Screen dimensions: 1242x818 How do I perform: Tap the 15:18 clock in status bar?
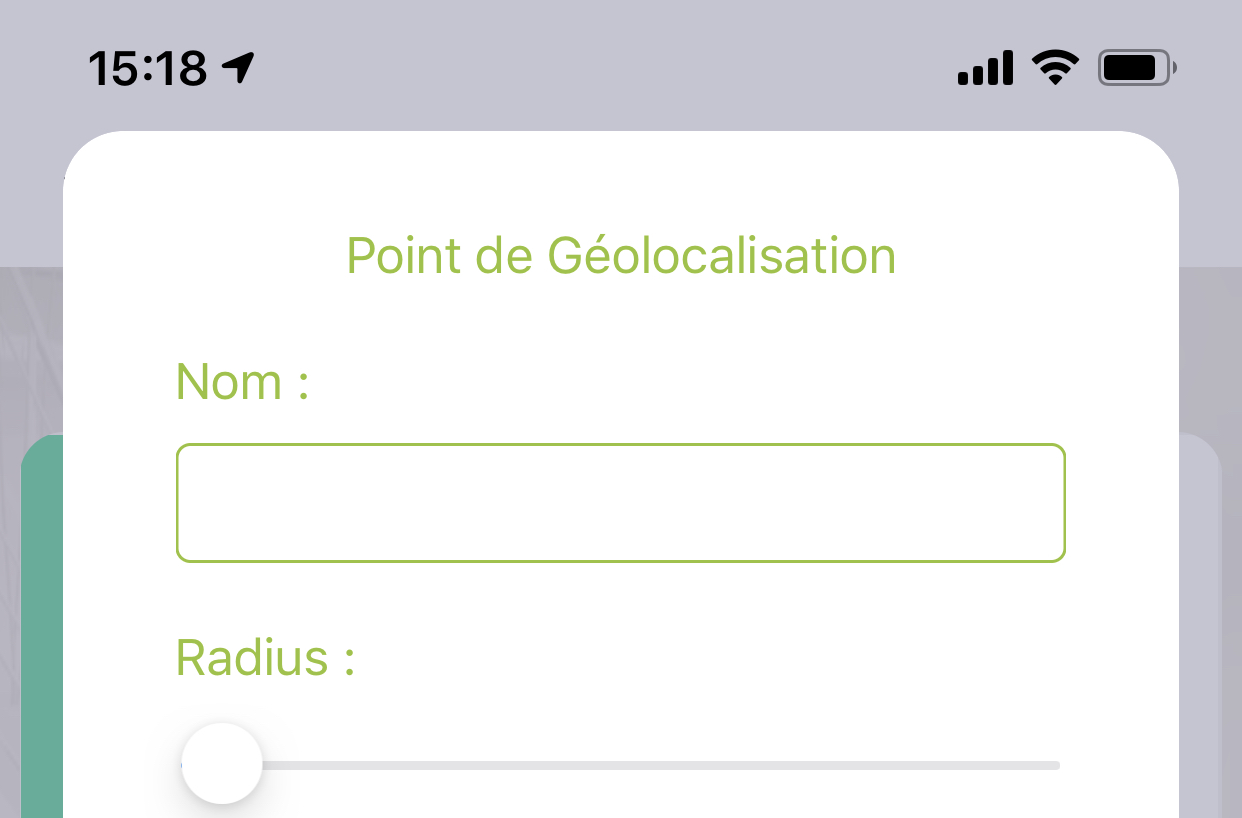[147, 69]
